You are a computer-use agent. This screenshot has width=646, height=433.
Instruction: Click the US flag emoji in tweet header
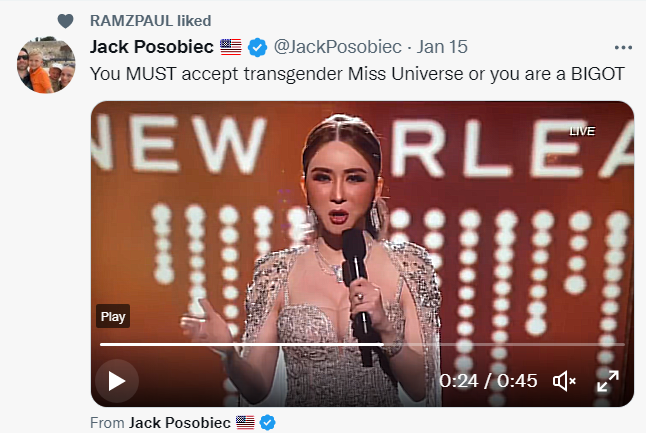tap(230, 47)
